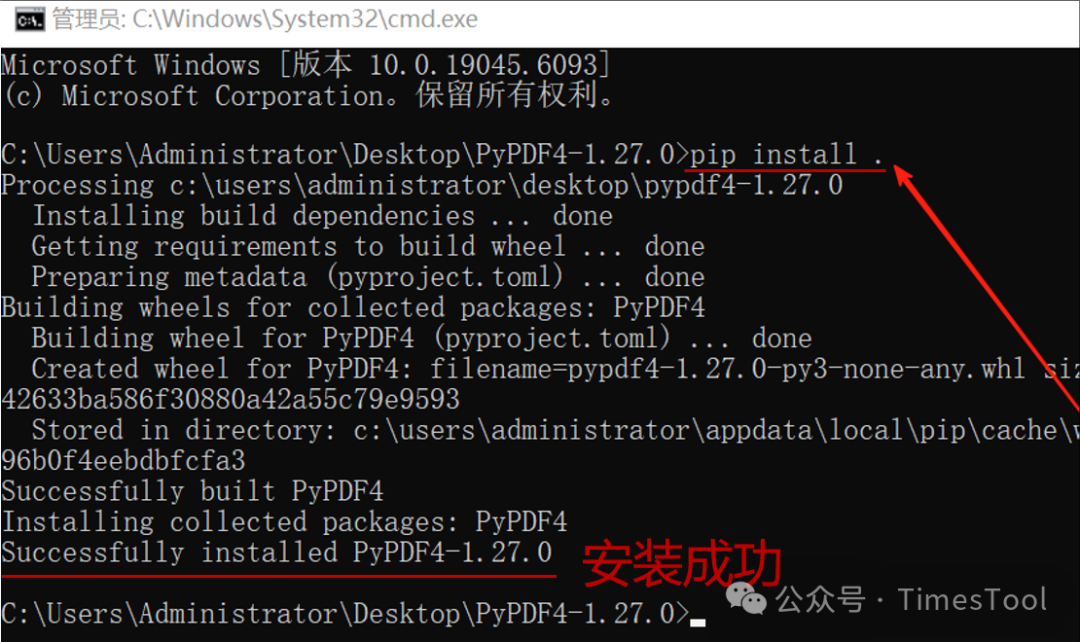Click the cmd.exe icon in title bar

[x=30, y=19]
